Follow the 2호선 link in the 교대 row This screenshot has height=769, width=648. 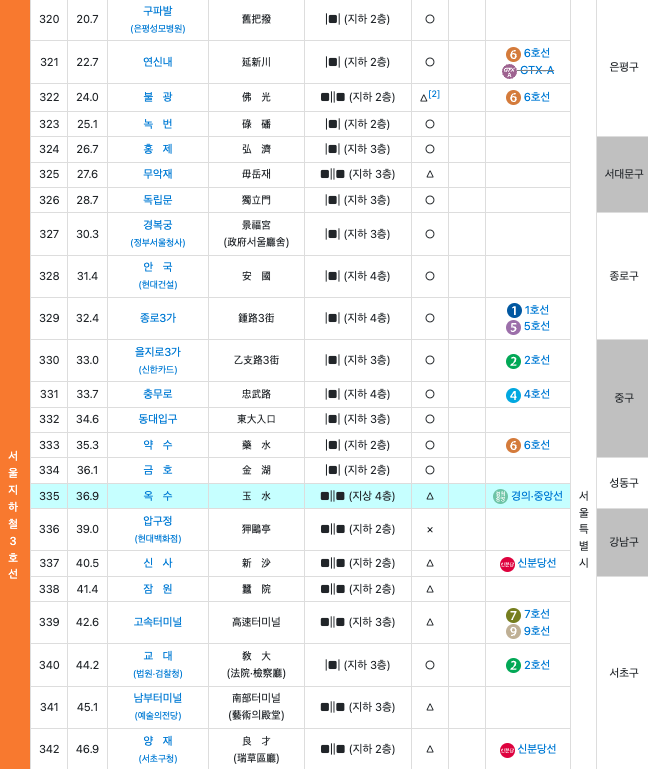(537, 665)
